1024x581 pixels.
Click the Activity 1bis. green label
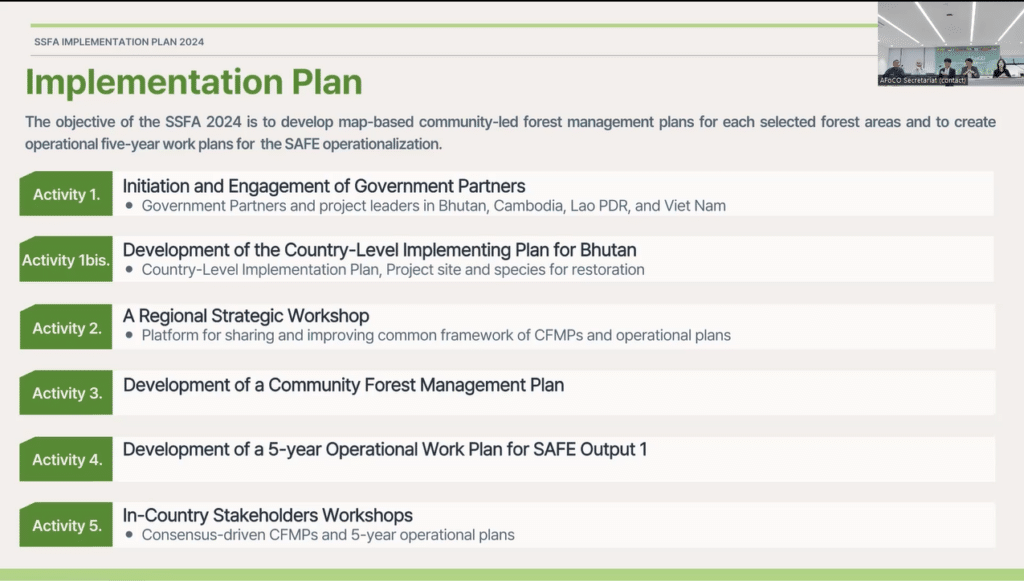66,260
